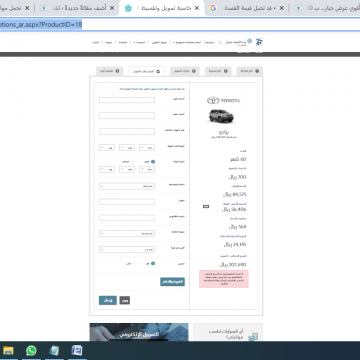The height and width of the screenshot is (360, 360).
Task: Click the blue Send (إرسال) button
Action: coord(108,300)
